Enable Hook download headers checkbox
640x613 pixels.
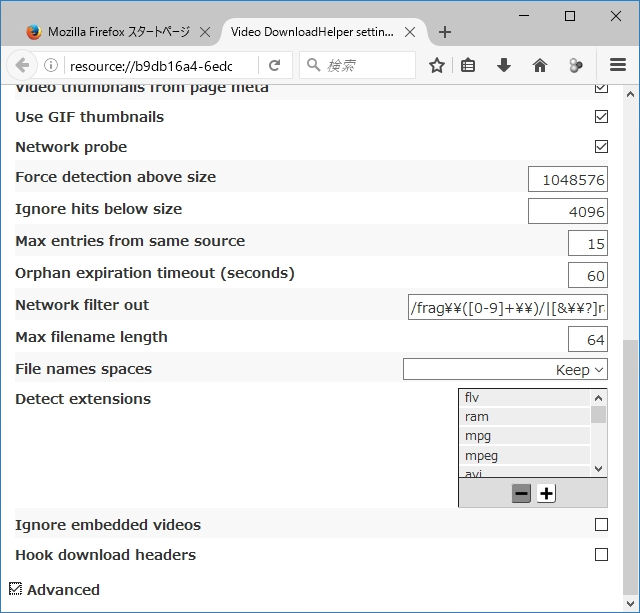coord(601,555)
